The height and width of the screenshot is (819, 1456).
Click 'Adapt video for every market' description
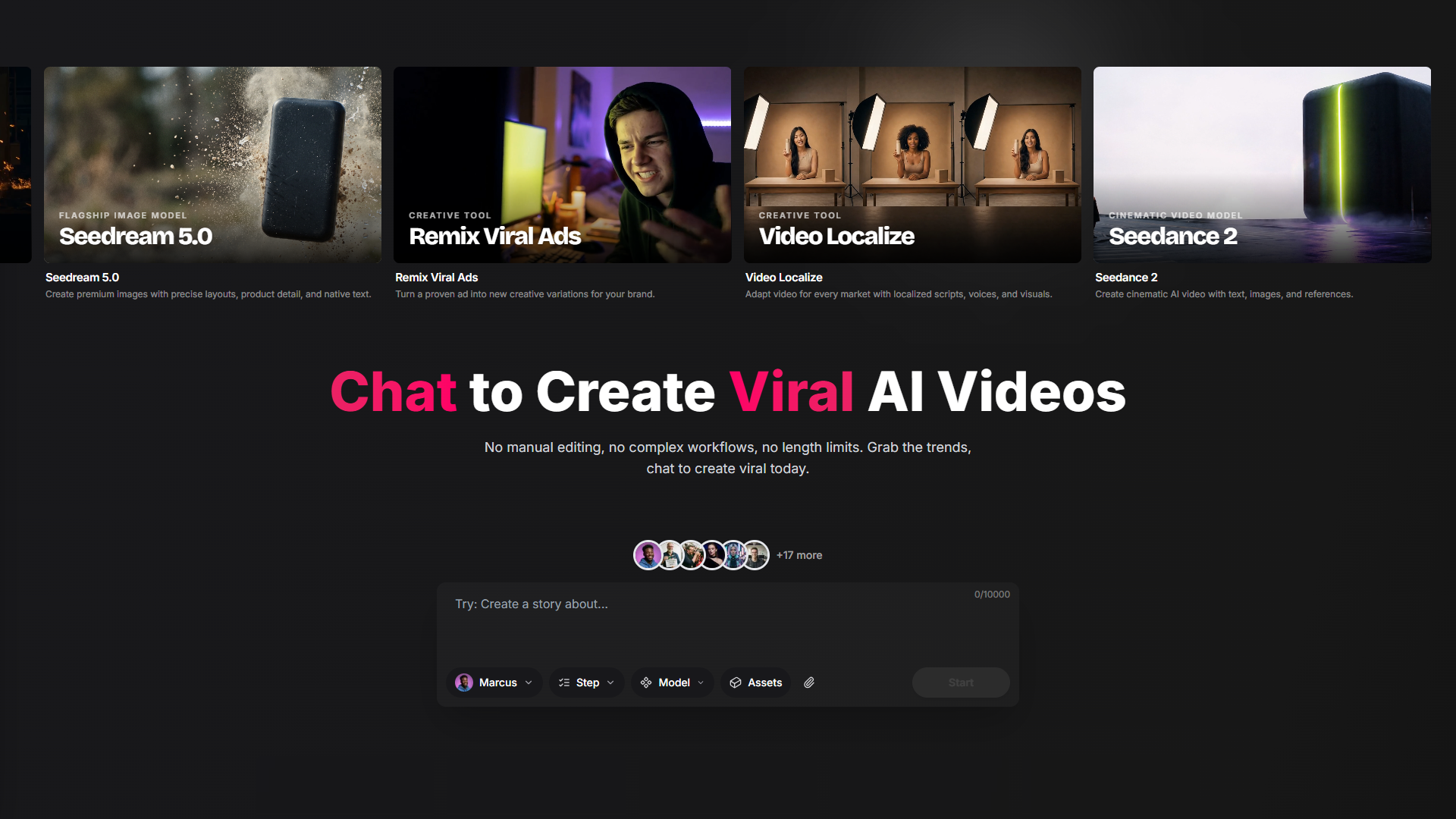coord(899,294)
